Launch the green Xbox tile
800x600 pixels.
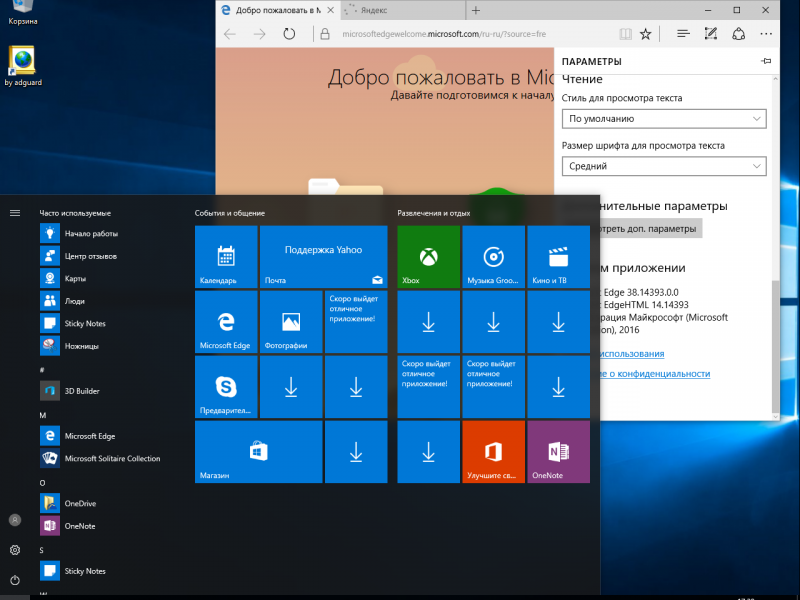[x=429, y=257]
